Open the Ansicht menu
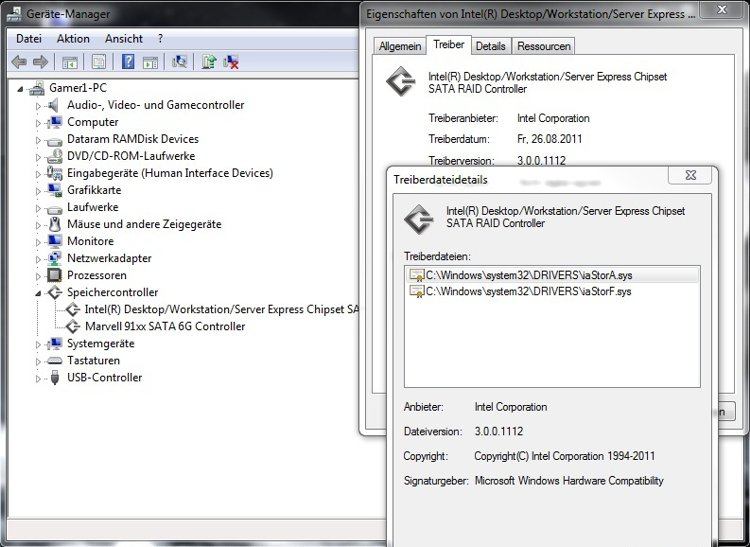Screen dimensions: 750x547 click(124, 39)
